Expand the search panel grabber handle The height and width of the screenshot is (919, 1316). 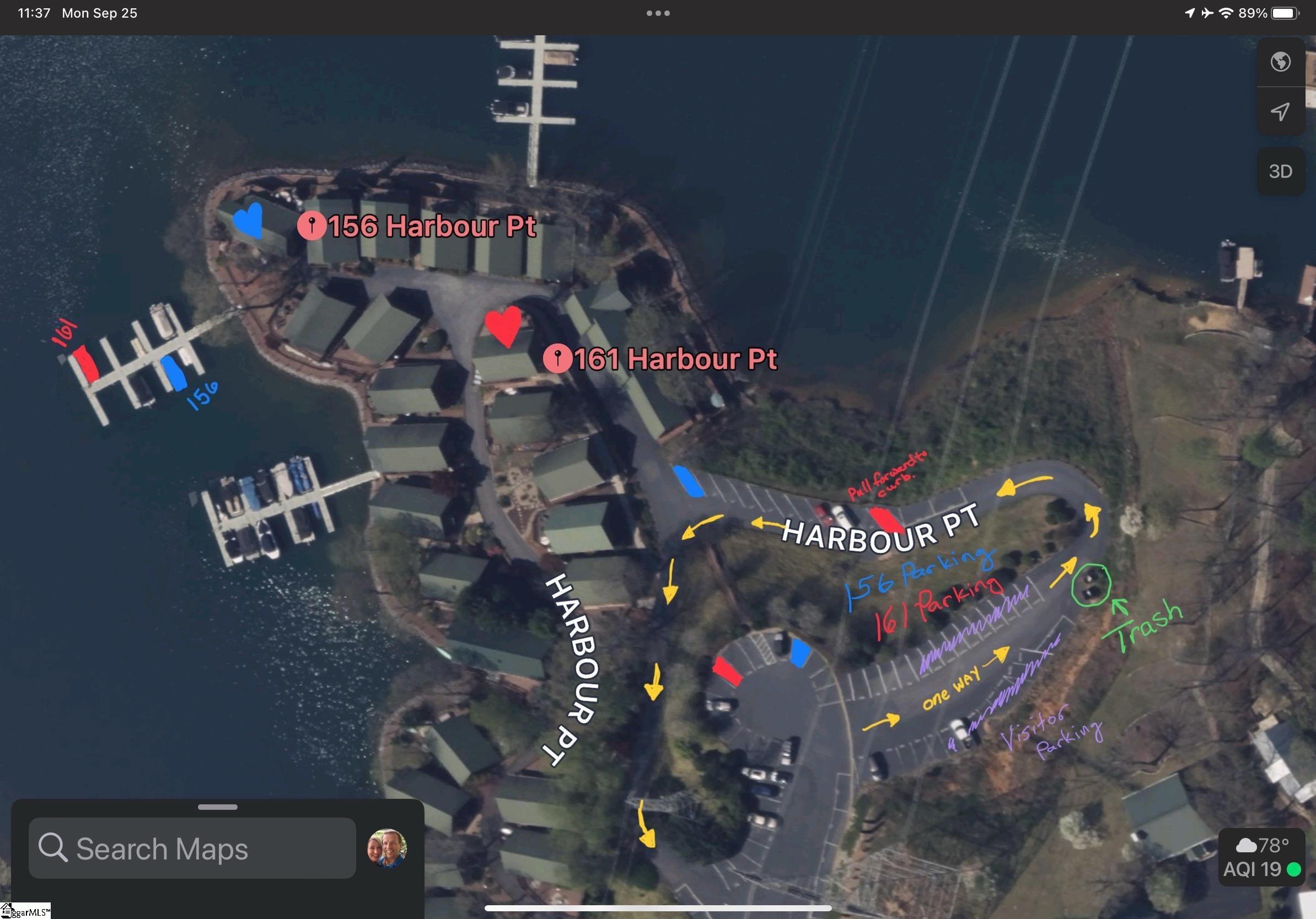click(218, 807)
